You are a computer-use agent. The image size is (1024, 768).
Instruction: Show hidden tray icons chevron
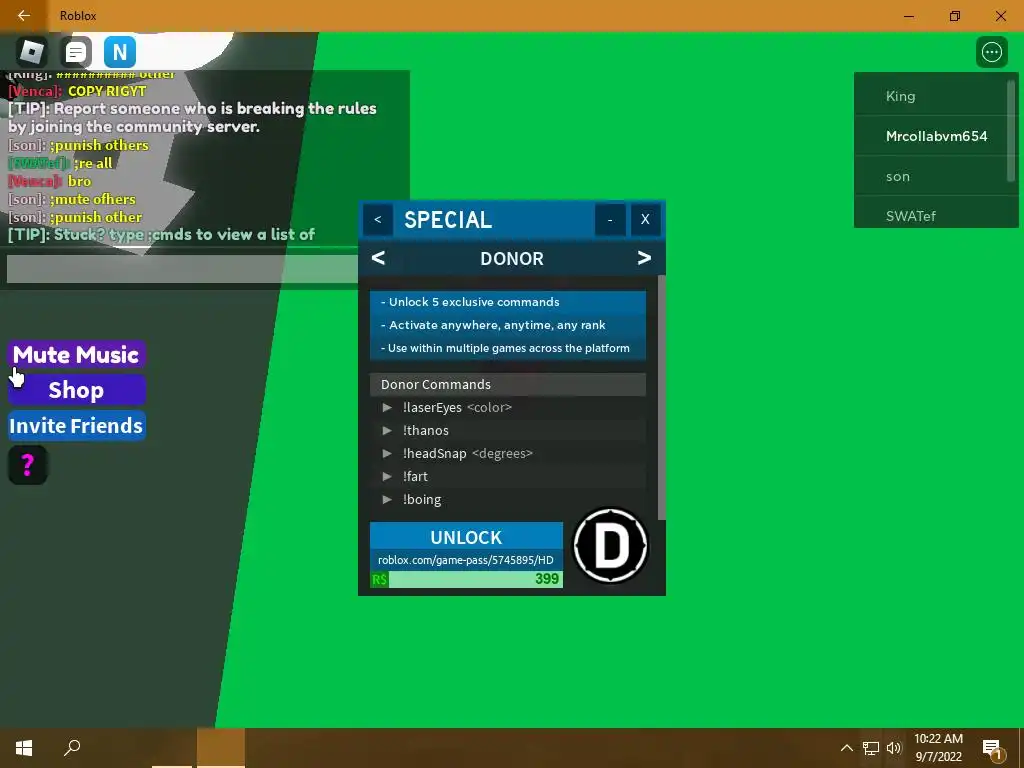point(846,748)
